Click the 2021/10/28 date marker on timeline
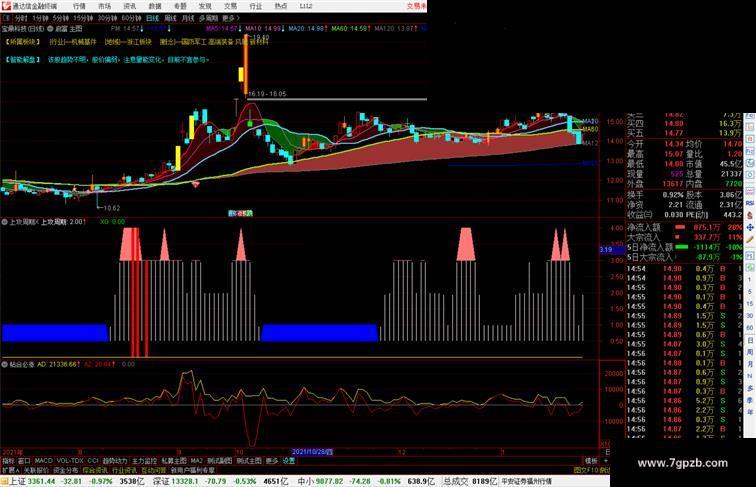Screen dimensions: 756x487 pos(312,452)
